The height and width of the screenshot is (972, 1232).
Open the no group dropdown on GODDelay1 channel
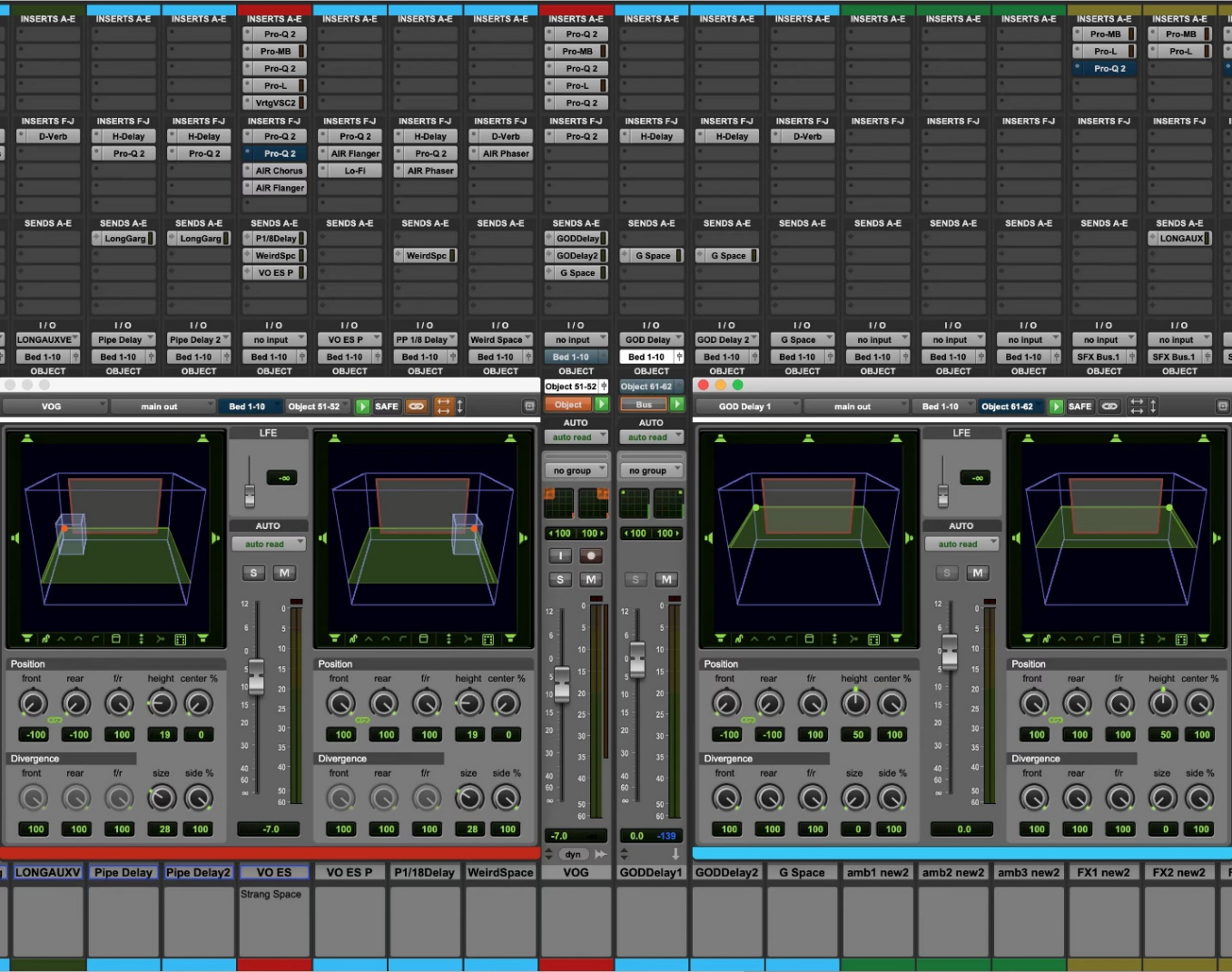(651, 471)
